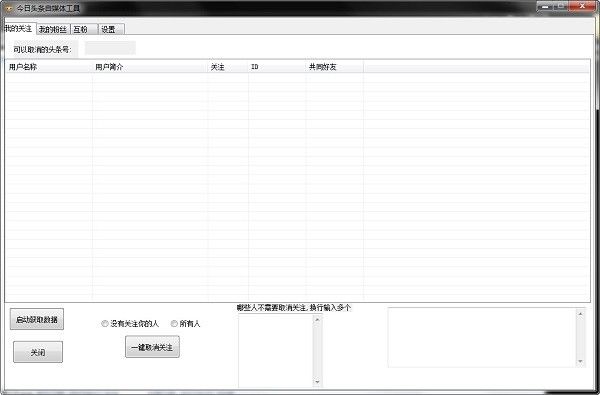Click the 关闭 button
This screenshot has width=600, height=395.
pos(38,352)
